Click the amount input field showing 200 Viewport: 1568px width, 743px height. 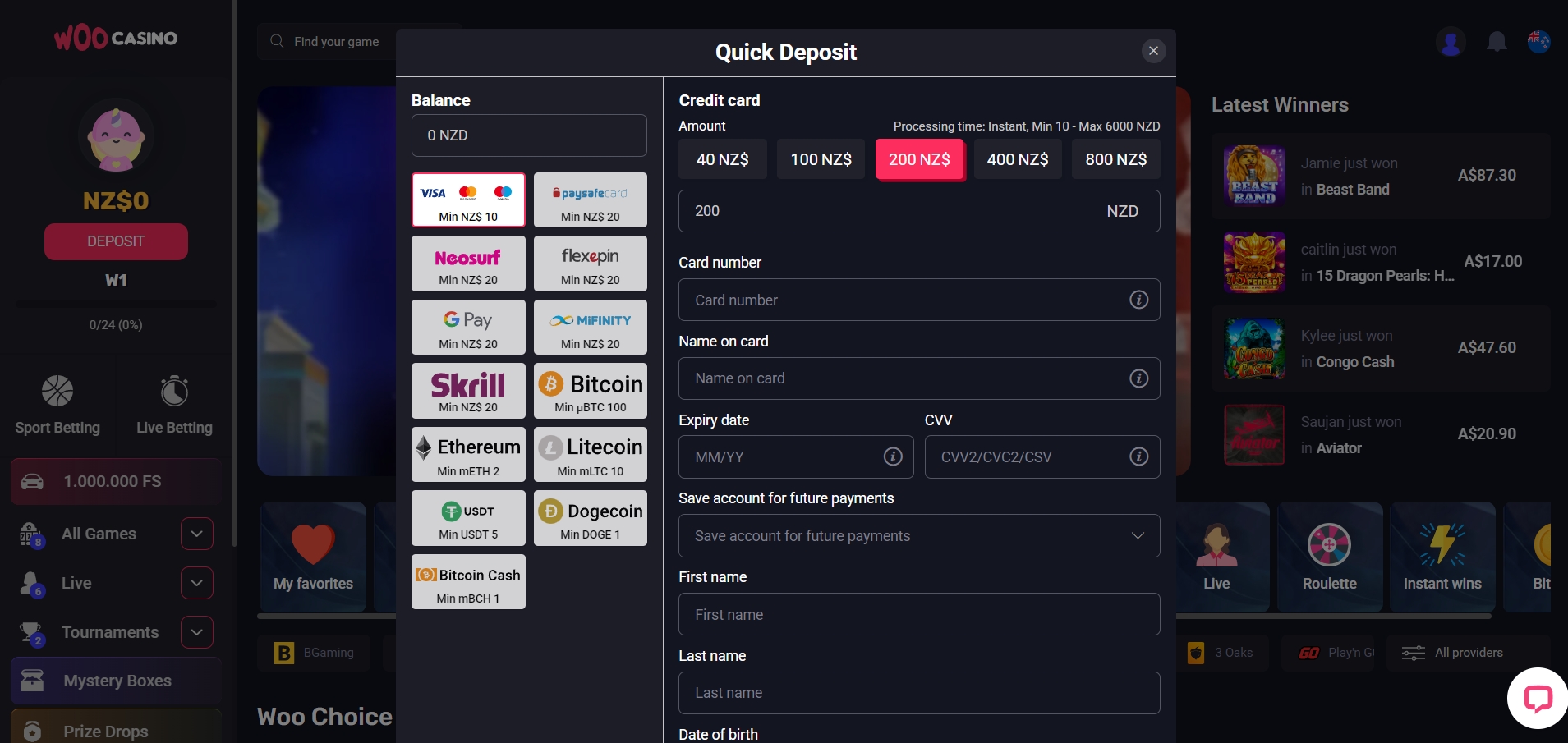(919, 211)
